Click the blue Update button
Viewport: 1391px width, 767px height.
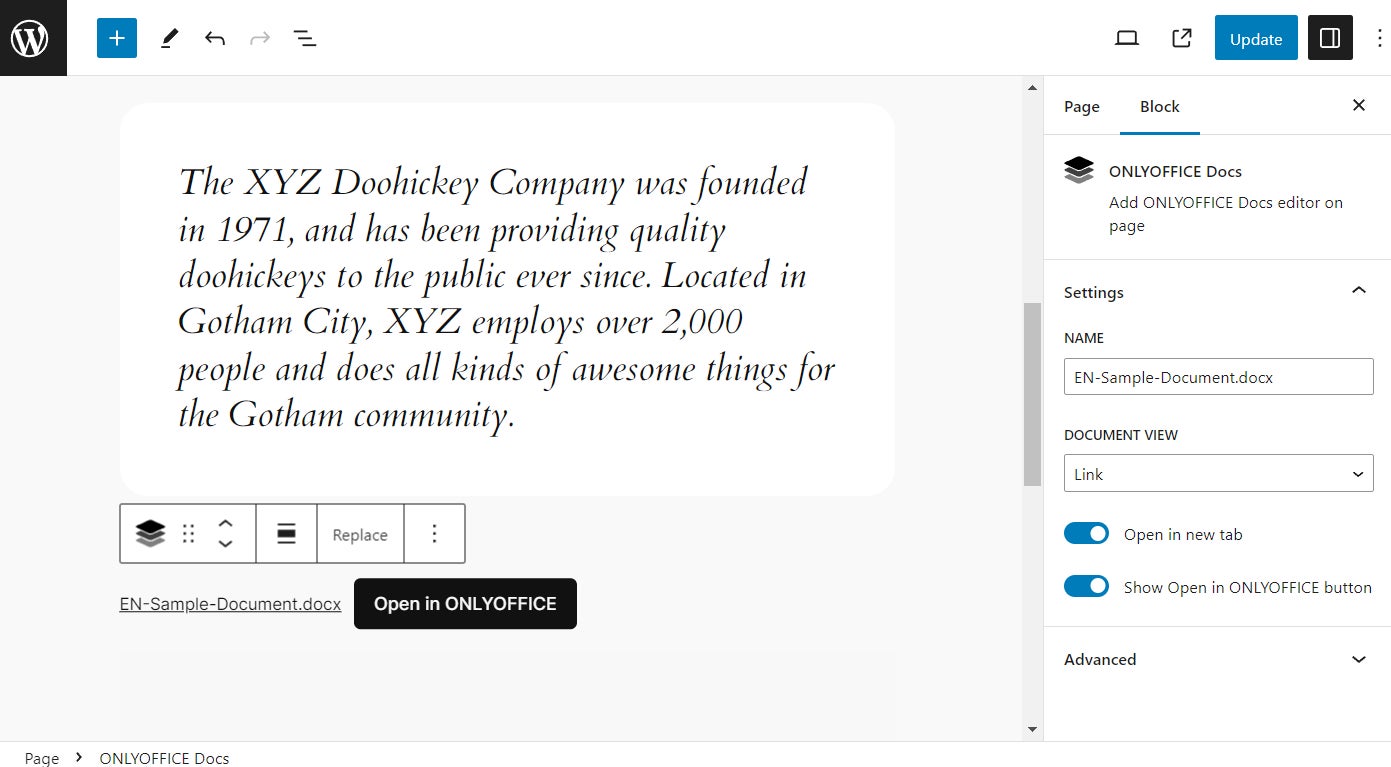1256,38
